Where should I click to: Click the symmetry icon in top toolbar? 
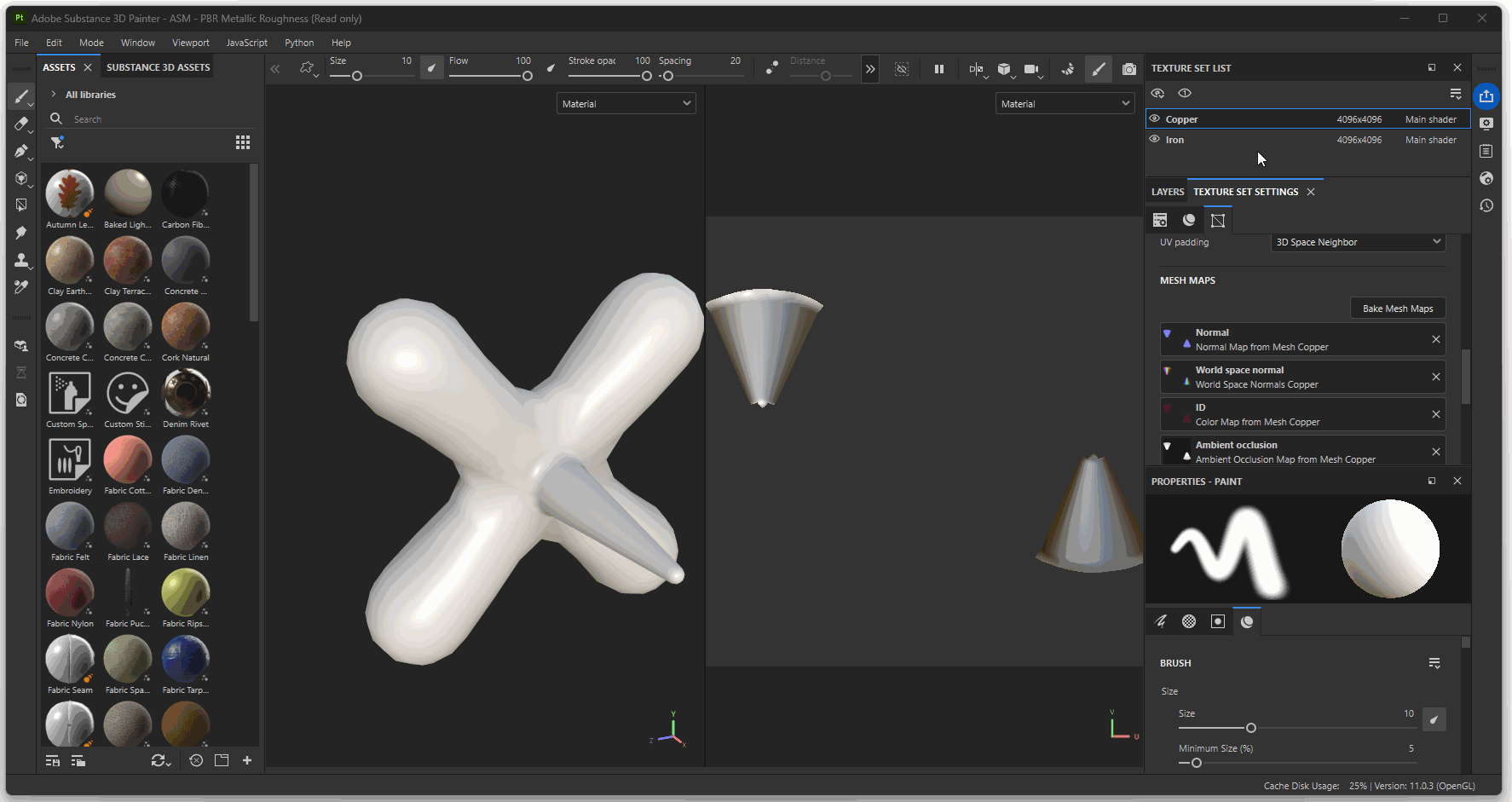pos(976,69)
